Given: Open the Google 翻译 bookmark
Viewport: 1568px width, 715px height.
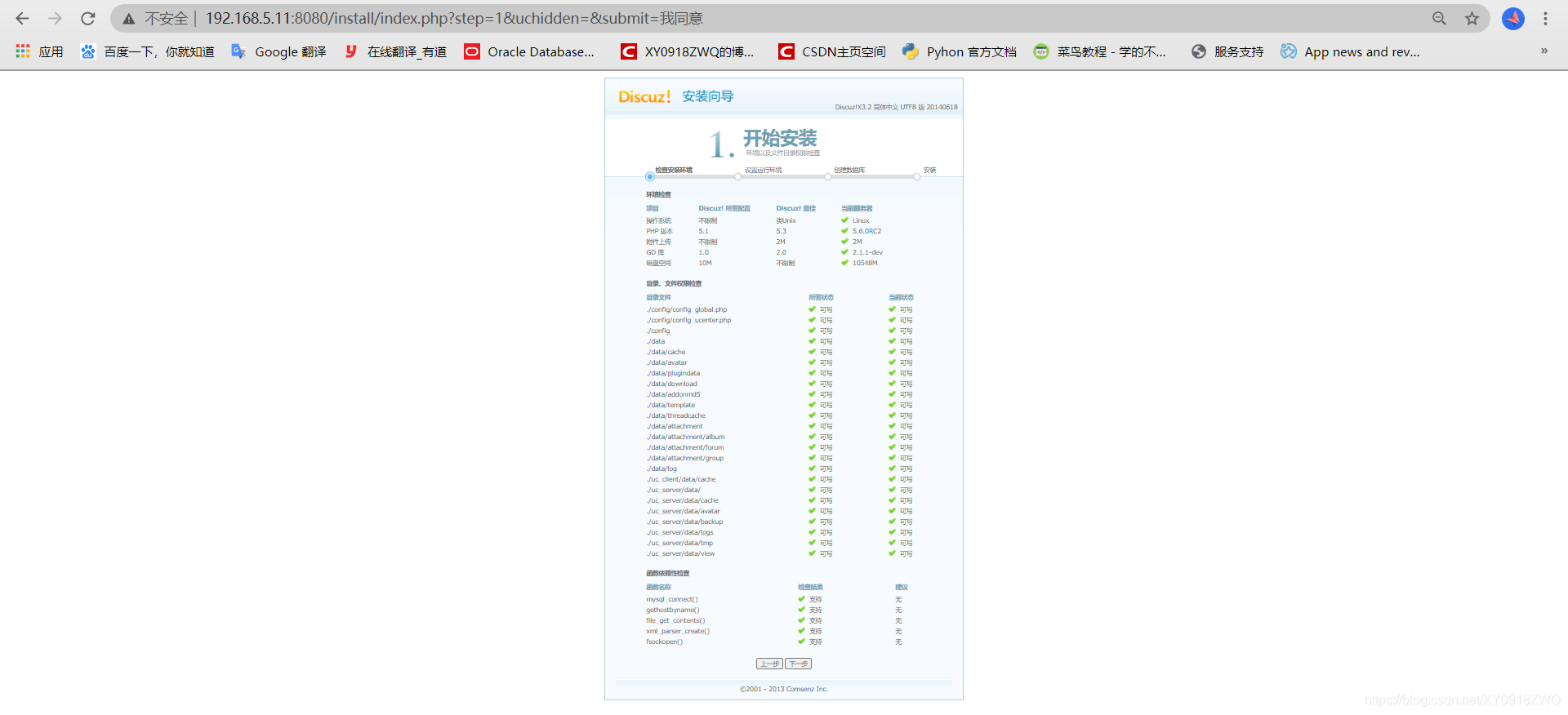Looking at the screenshot, I should pos(278,51).
